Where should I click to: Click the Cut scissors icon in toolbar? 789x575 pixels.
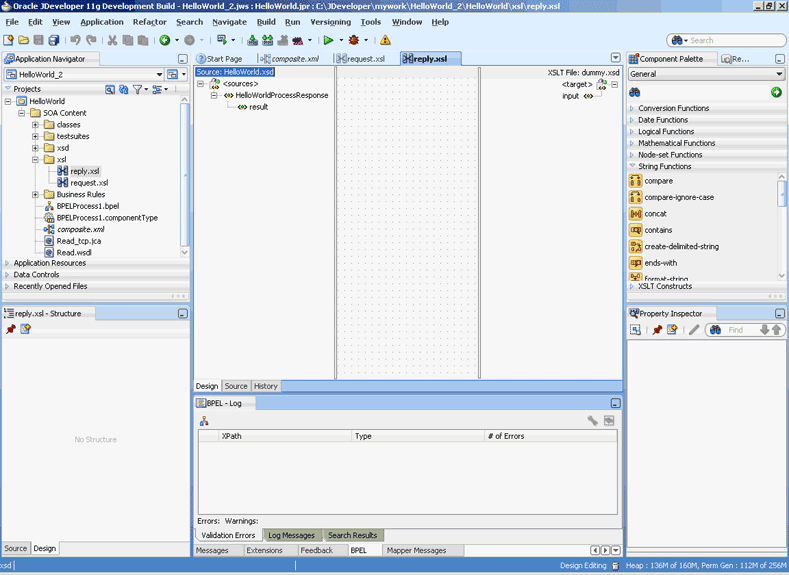(x=112, y=40)
